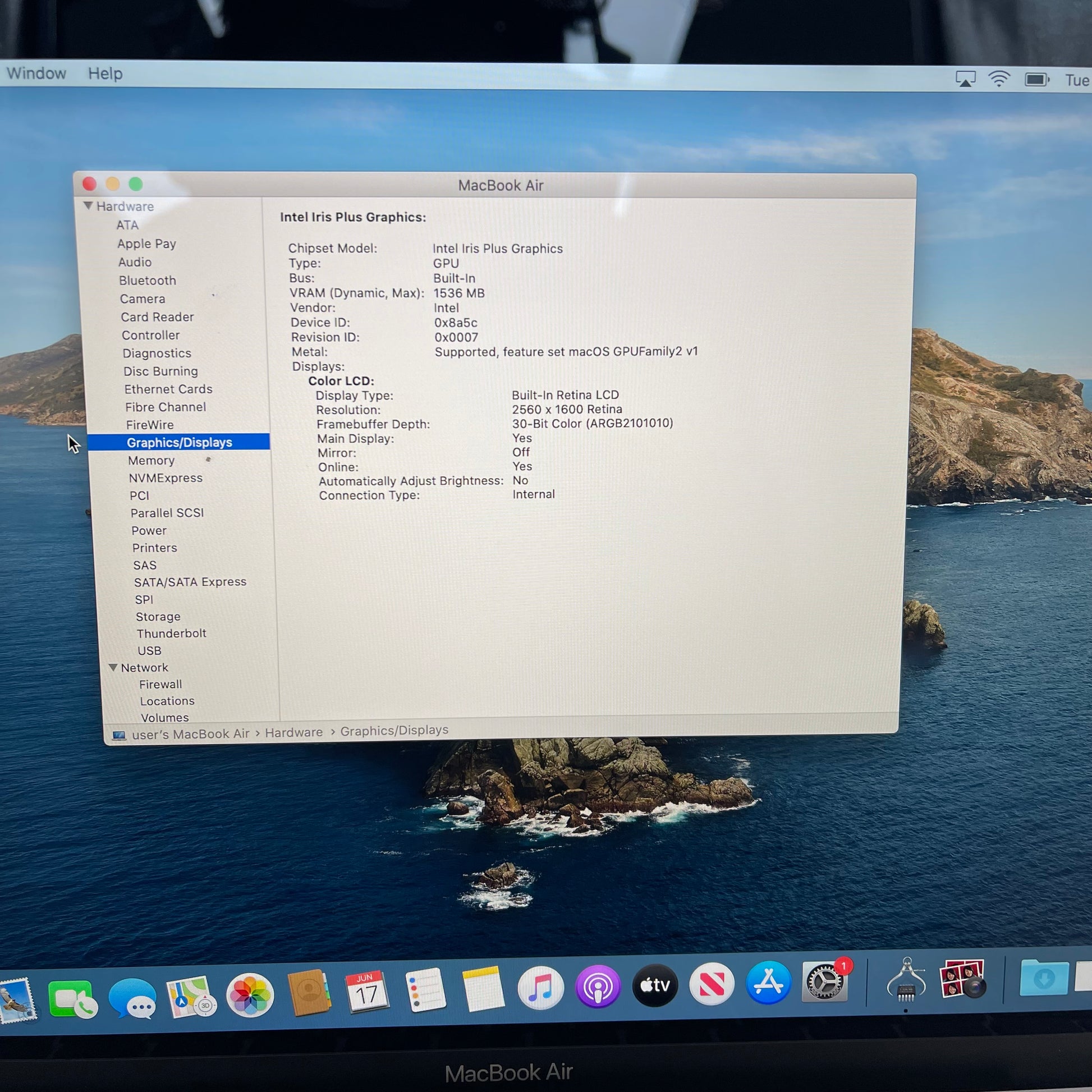Open the Downloads folder in the Dock
1092x1092 pixels.
pos(1044,978)
